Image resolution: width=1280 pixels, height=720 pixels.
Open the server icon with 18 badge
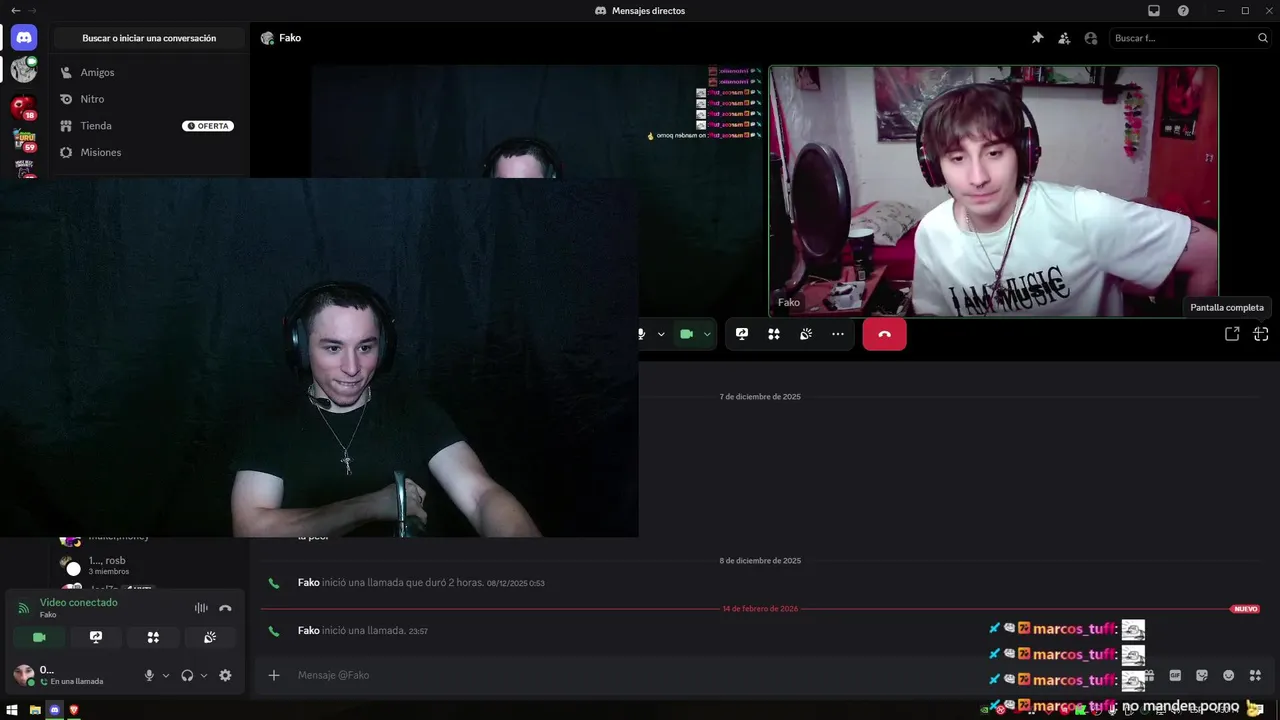click(x=24, y=106)
